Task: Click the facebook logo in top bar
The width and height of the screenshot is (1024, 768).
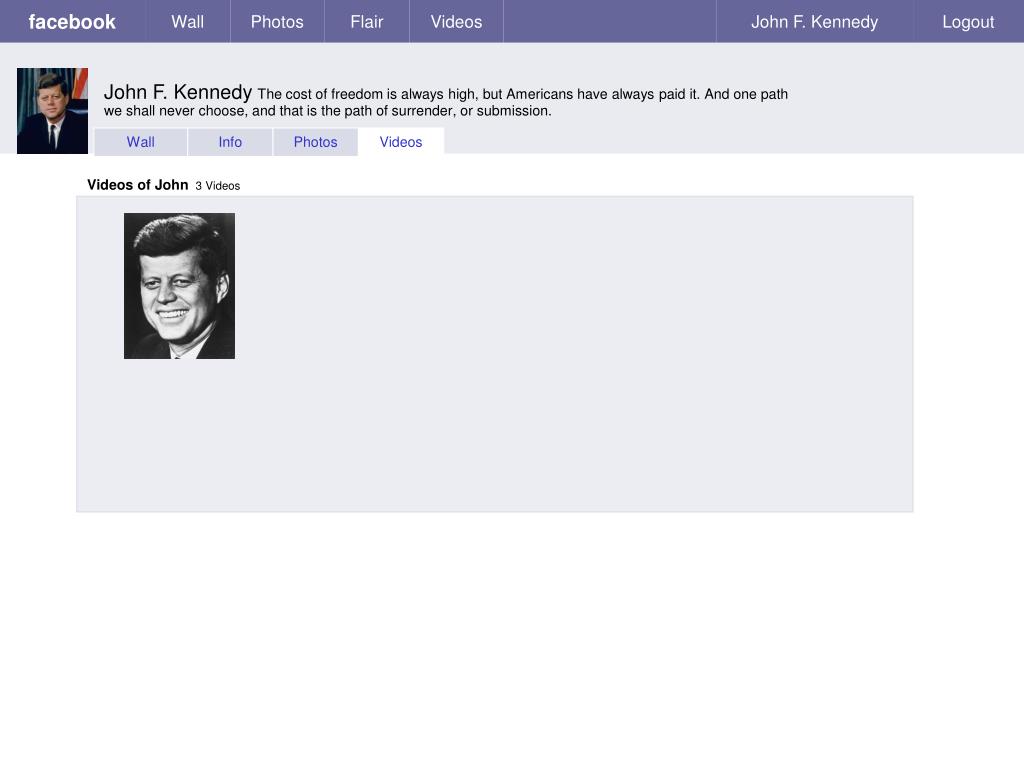Action: tap(72, 22)
